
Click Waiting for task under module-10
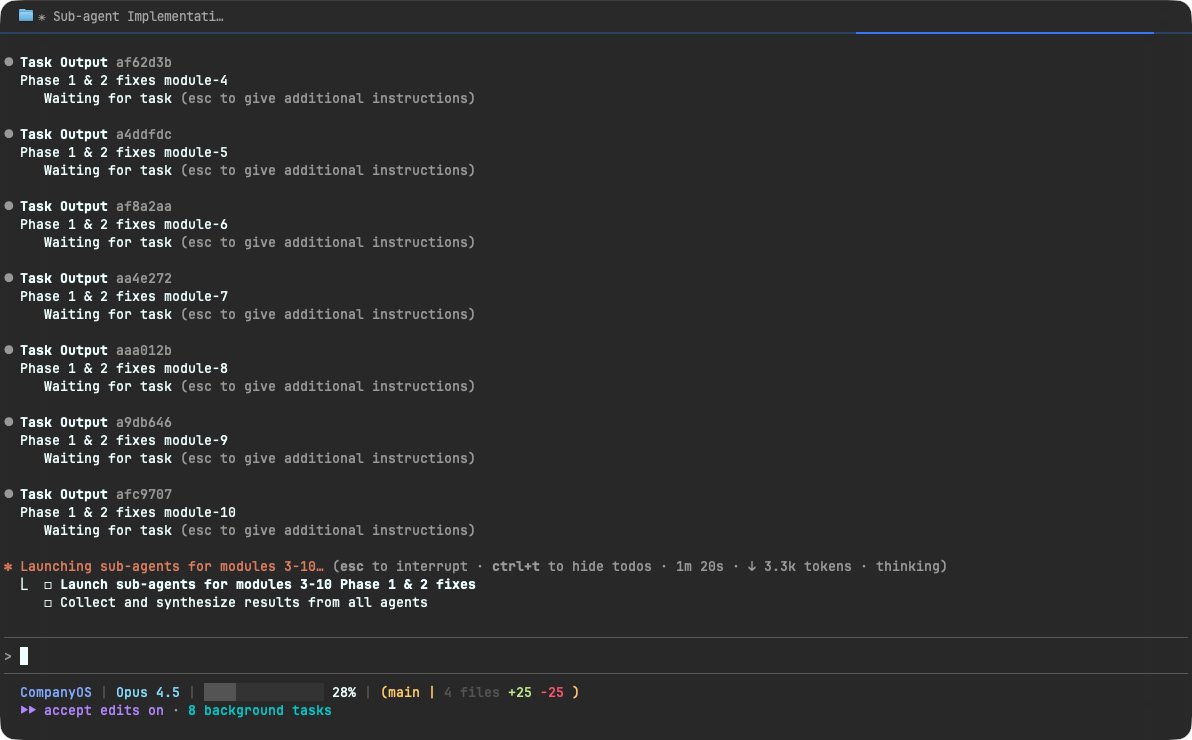(x=107, y=530)
